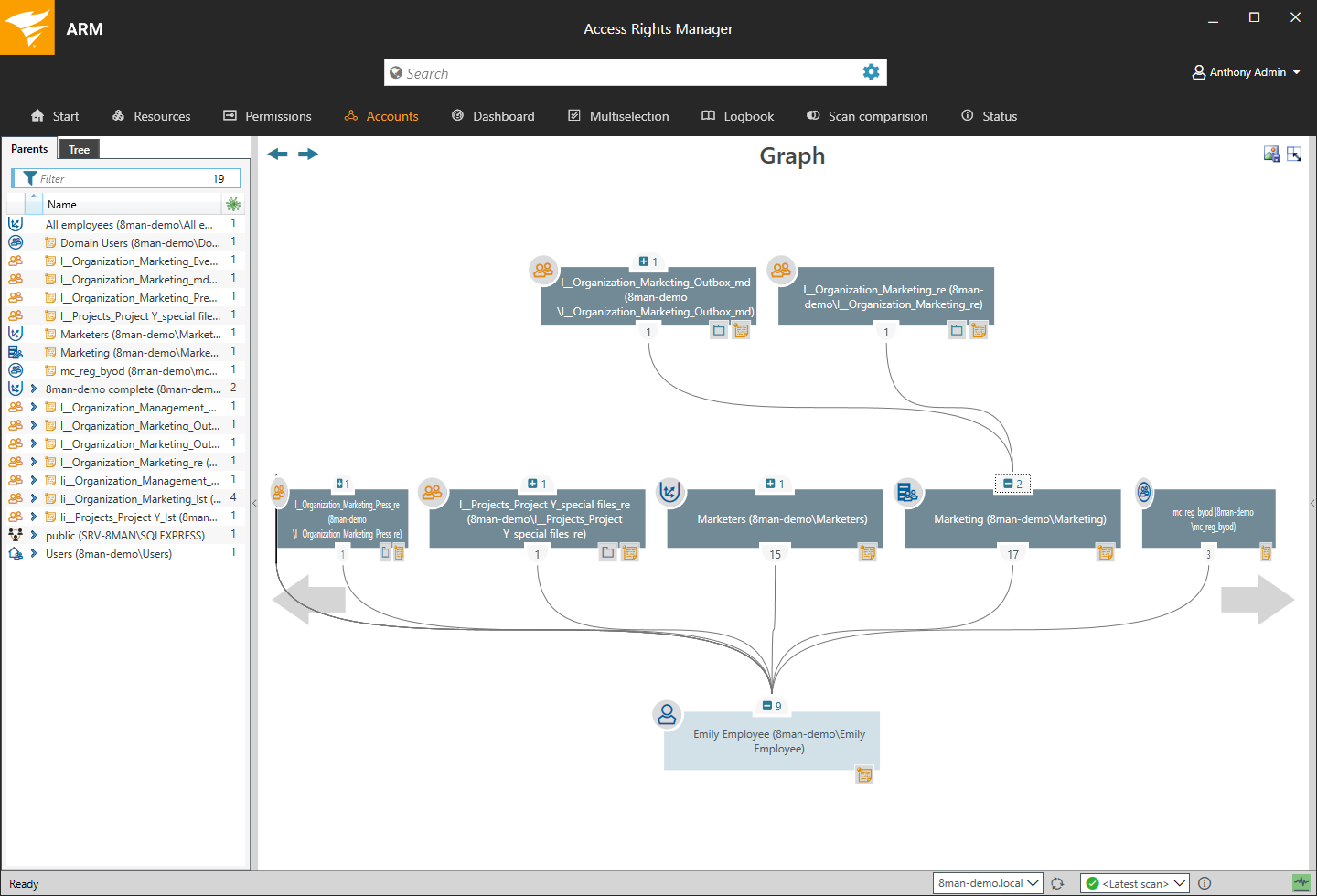This screenshot has height=896, width=1317.
Task: Collapse Emily Employee's 9 parents toggle
Action: 767,706
